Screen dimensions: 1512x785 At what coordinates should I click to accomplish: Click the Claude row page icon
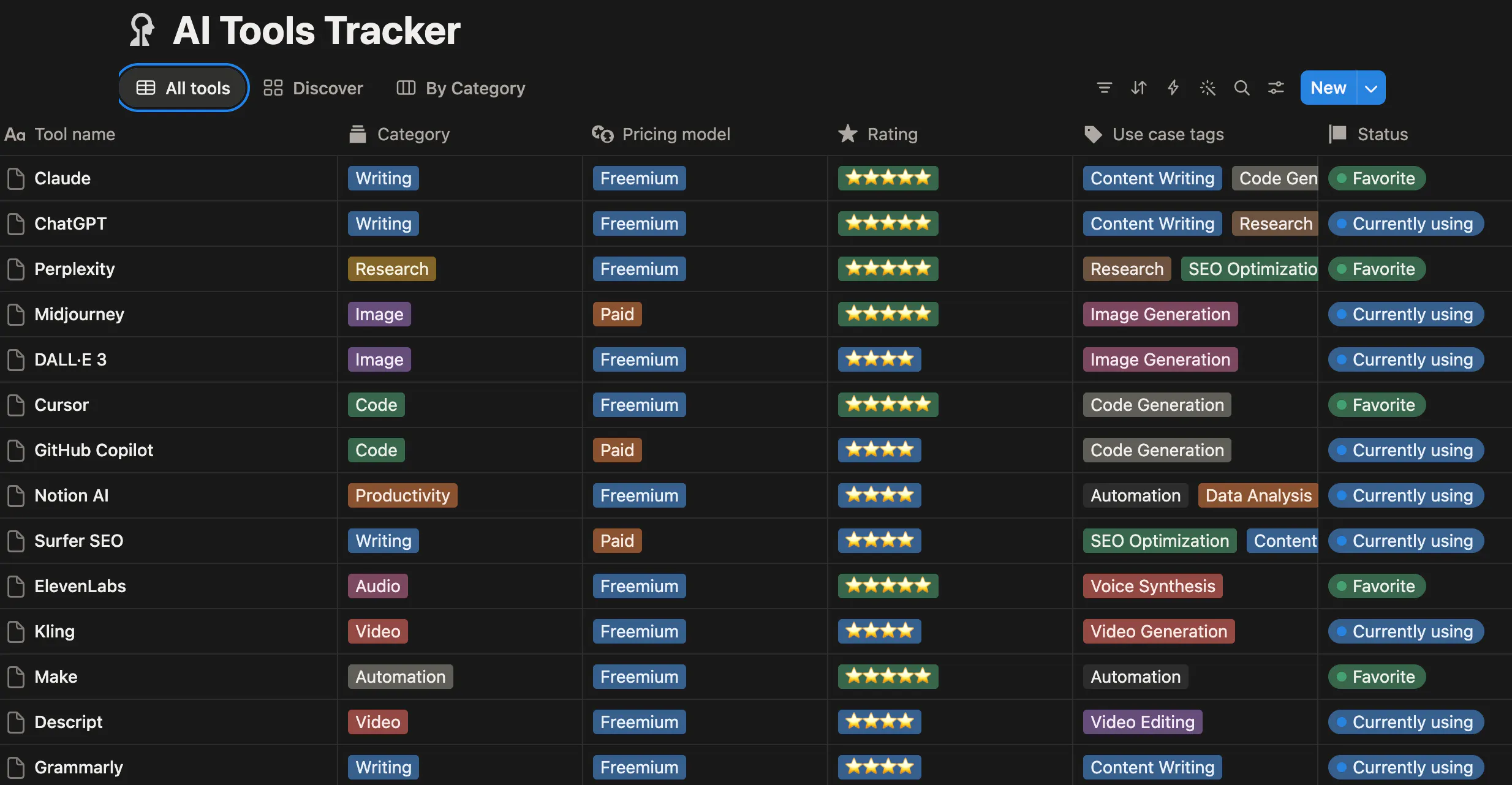[x=16, y=178]
